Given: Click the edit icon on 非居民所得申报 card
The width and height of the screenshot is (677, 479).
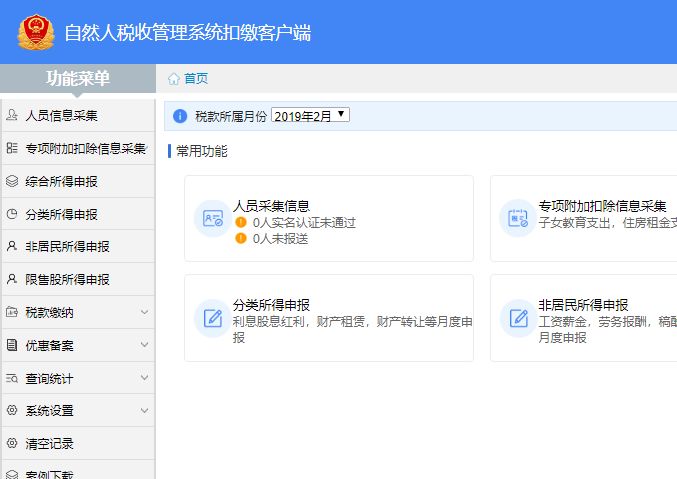Looking at the screenshot, I should pos(518,318).
